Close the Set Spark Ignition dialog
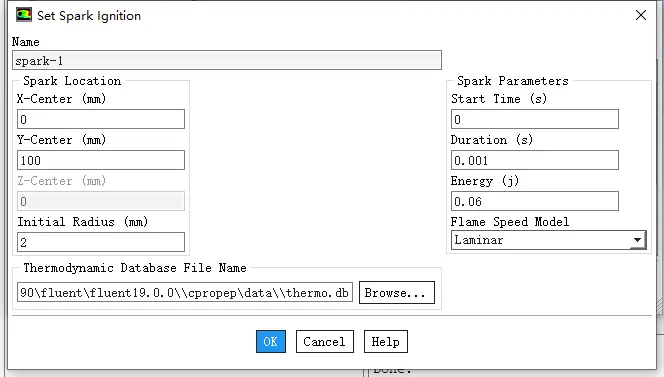 point(641,15)
